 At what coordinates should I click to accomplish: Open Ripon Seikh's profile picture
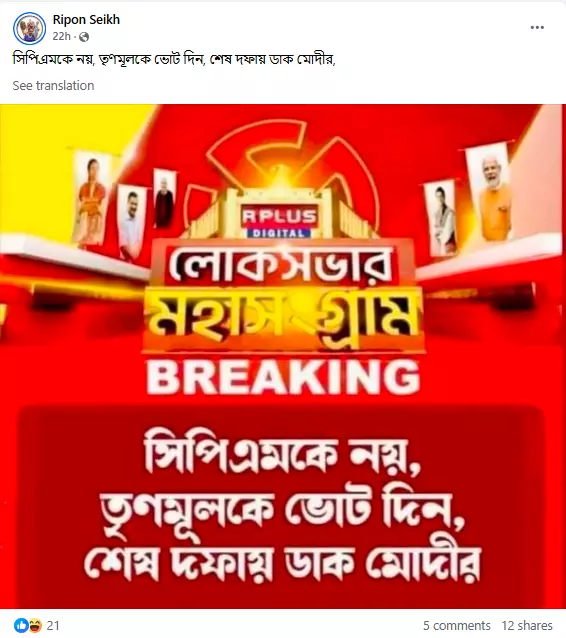(x=29, y=28)
